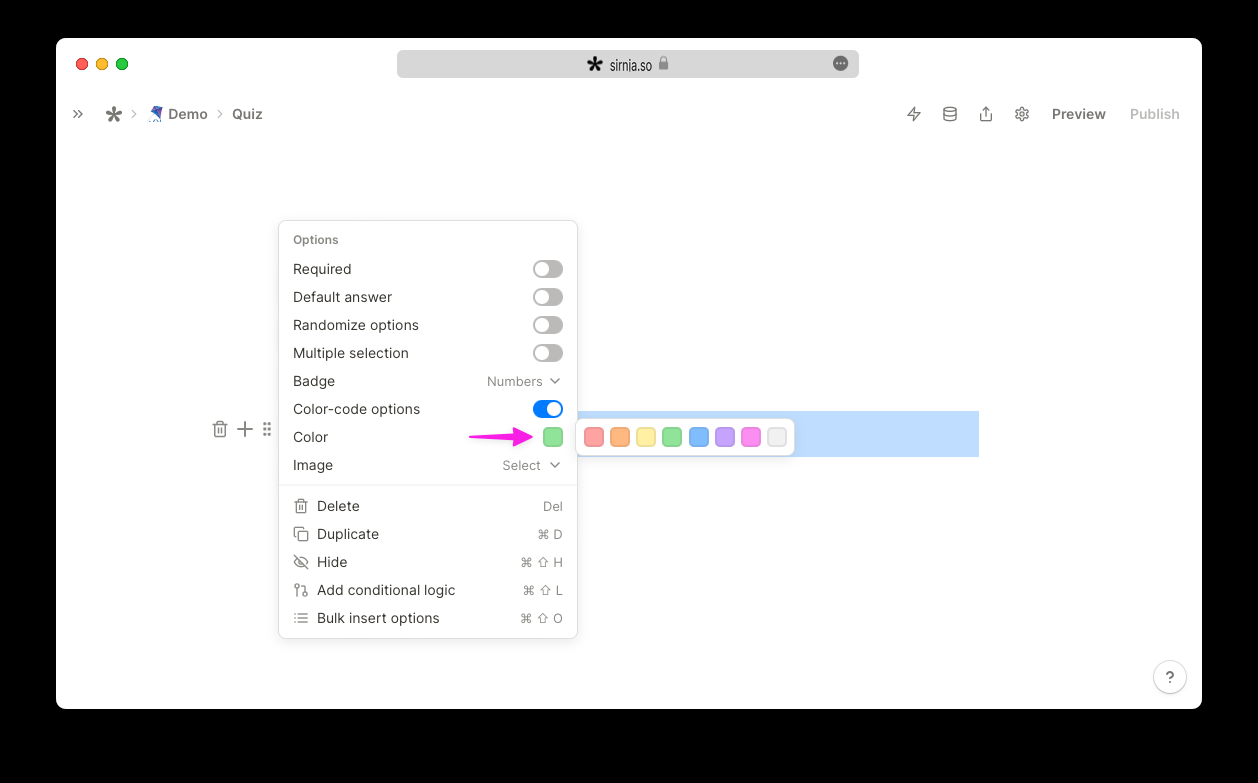This screenshot has height=783, width=1258.
Task: Open the workspace asterisk home icon
Action: coord(114,114)
